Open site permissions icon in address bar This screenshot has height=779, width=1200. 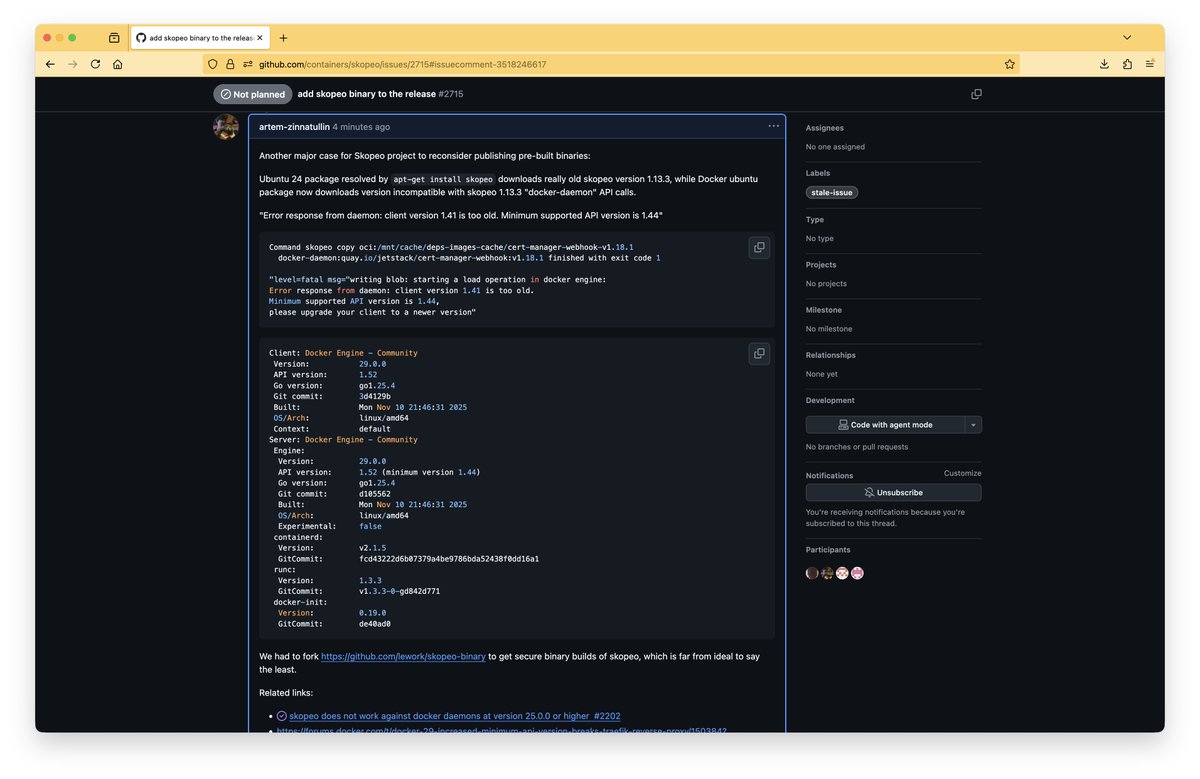point(247,64)
